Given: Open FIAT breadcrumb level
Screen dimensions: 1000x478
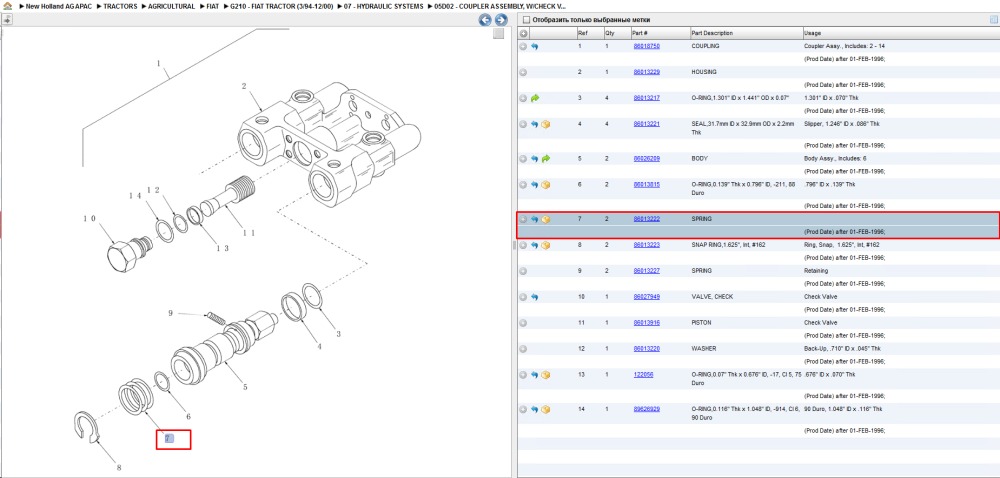Looking at the screenshot, I should pos(213,6).
